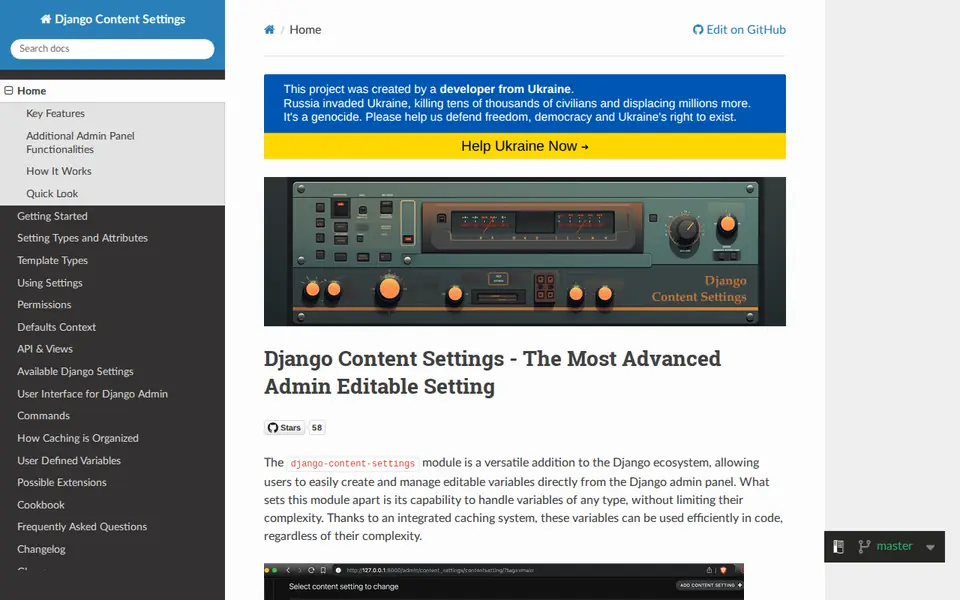Open Setting Types and Attributes page
Image resolution: width=960 pixels, height=600 pixels.
(83, 238)
